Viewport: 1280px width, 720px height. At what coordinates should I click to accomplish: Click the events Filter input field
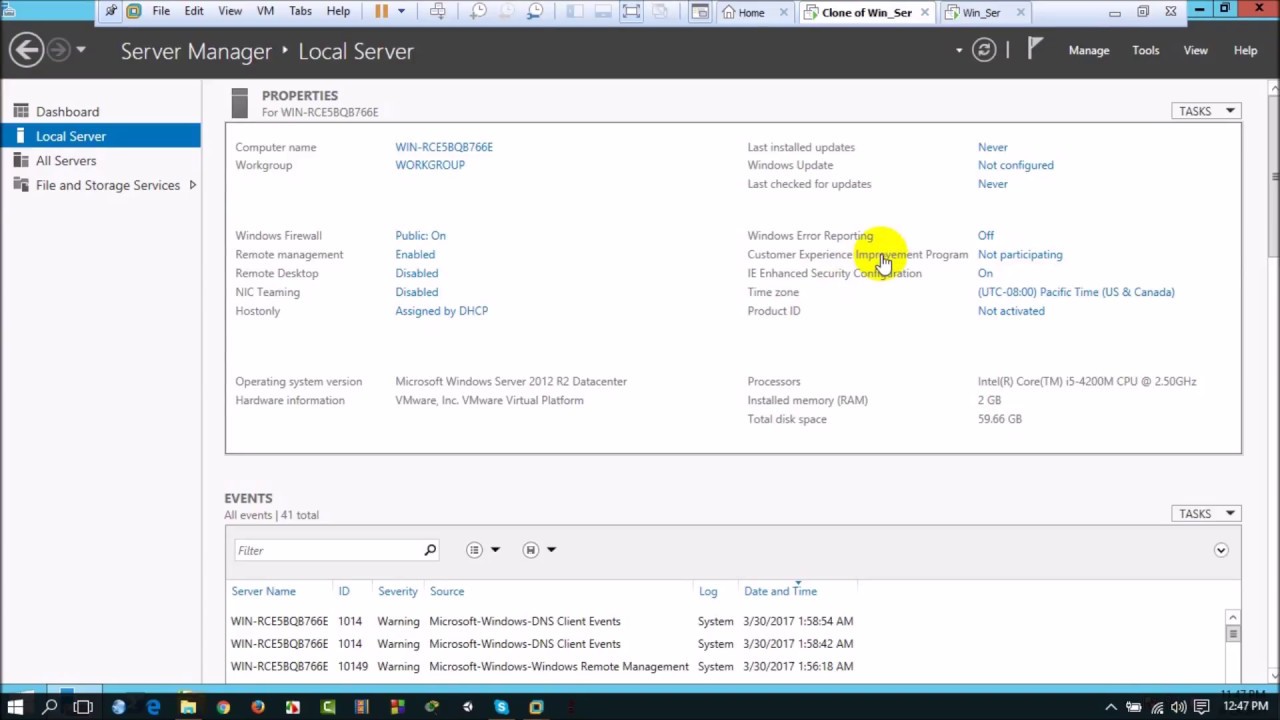(x=330, y=550)
